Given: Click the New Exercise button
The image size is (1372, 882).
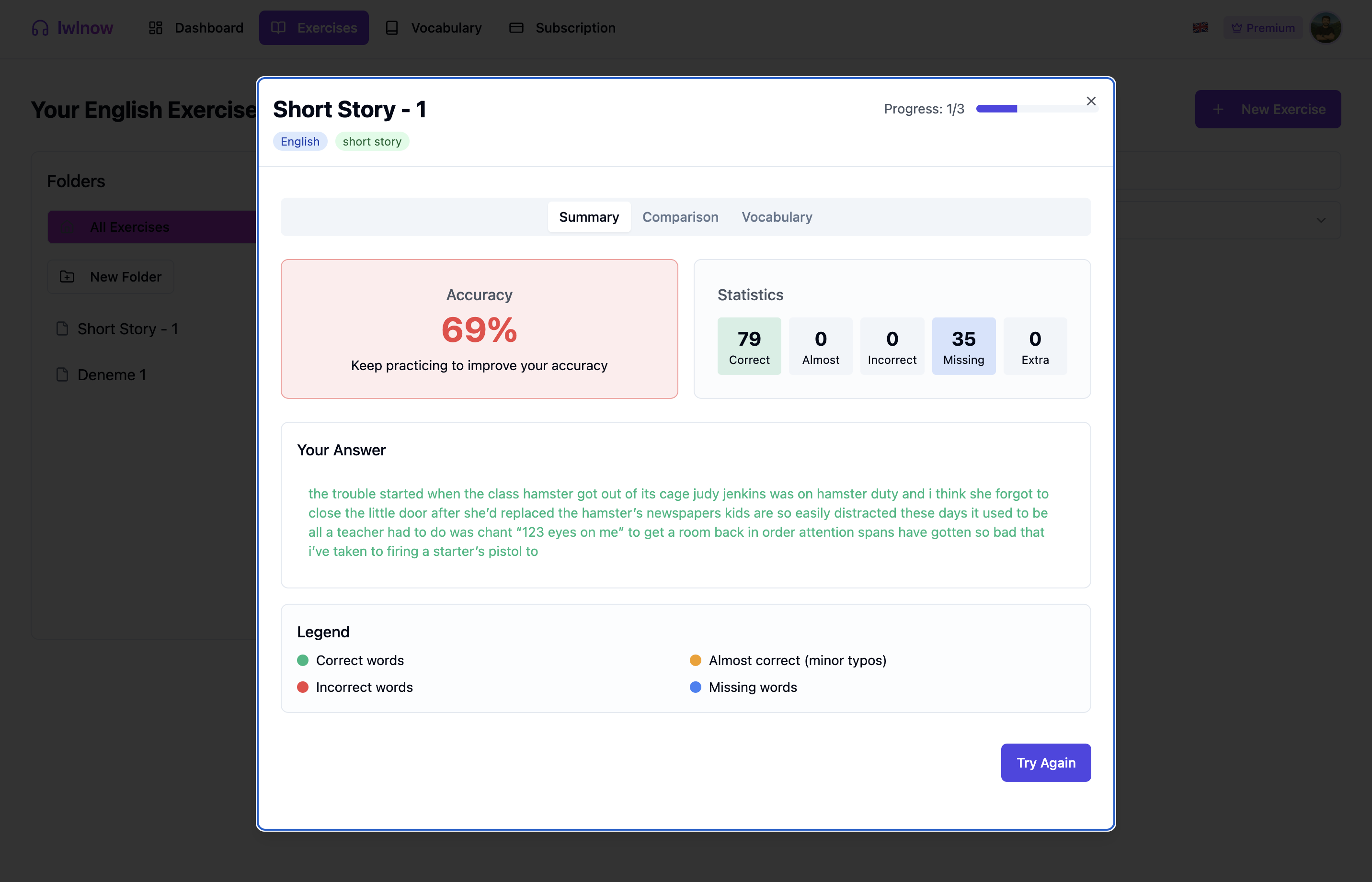Looking at the screenshot, I should [1268, 109].
